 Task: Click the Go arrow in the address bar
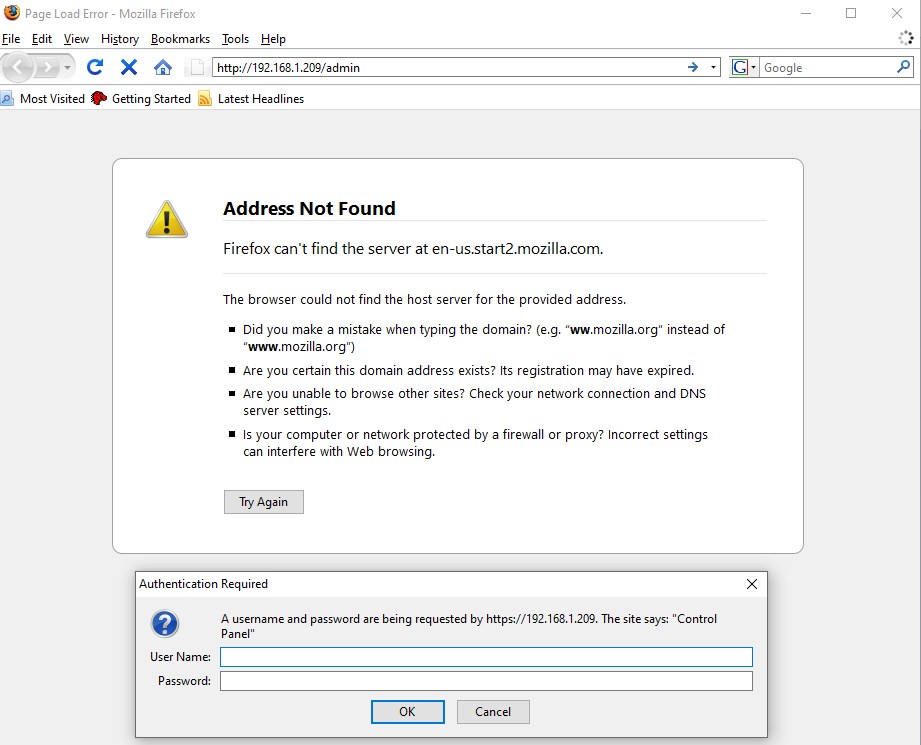[693, 67]
